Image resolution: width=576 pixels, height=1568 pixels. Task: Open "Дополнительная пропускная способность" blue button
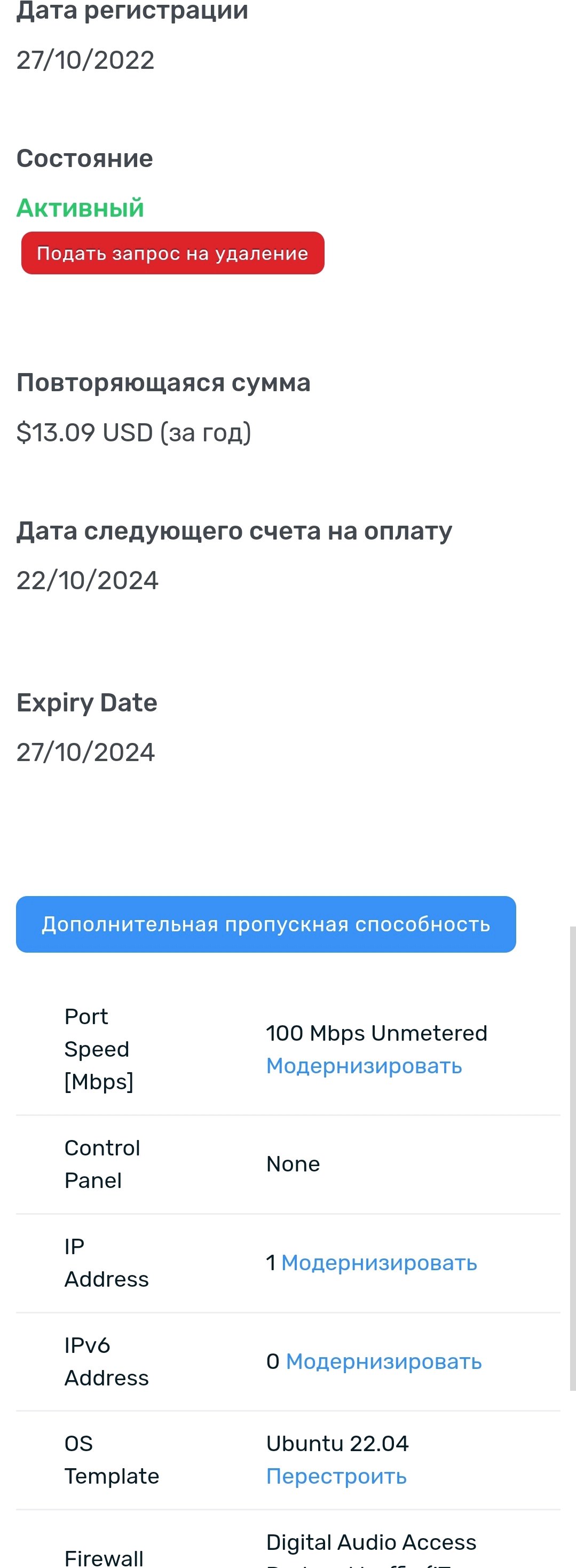click(266, 924)
